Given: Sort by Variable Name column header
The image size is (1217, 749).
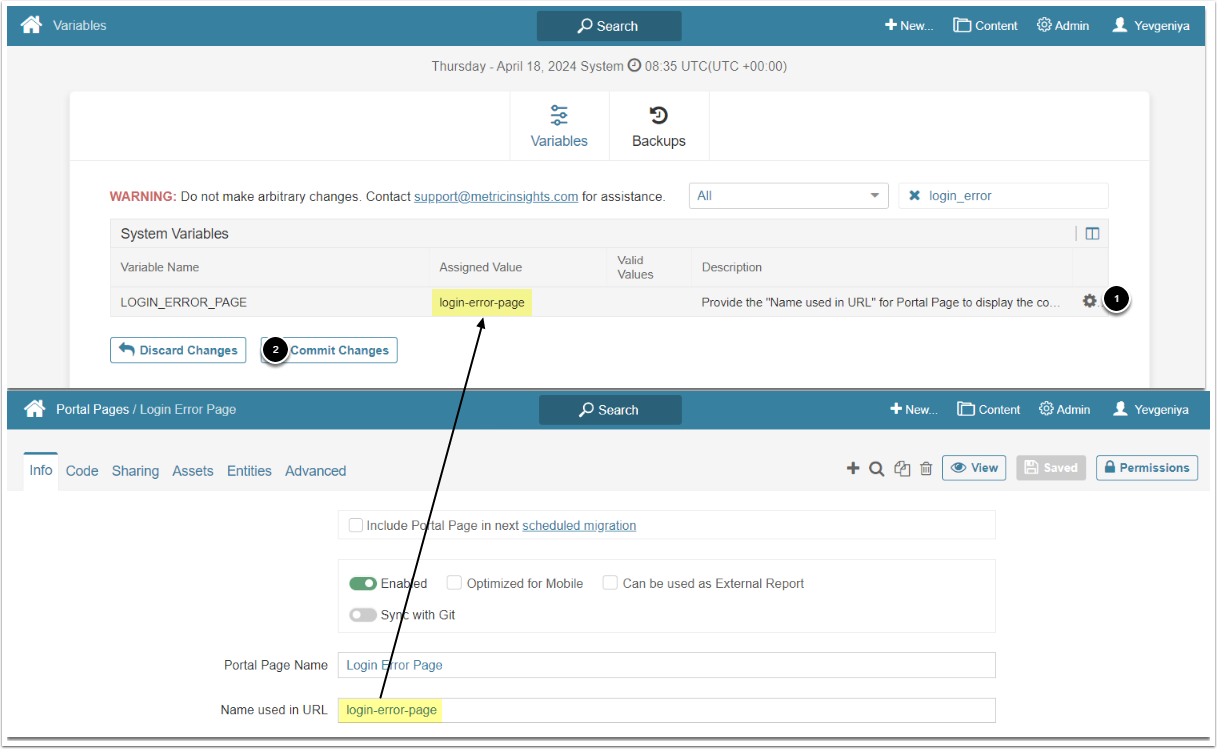Looking at the screenshot, I should (160, 267).
